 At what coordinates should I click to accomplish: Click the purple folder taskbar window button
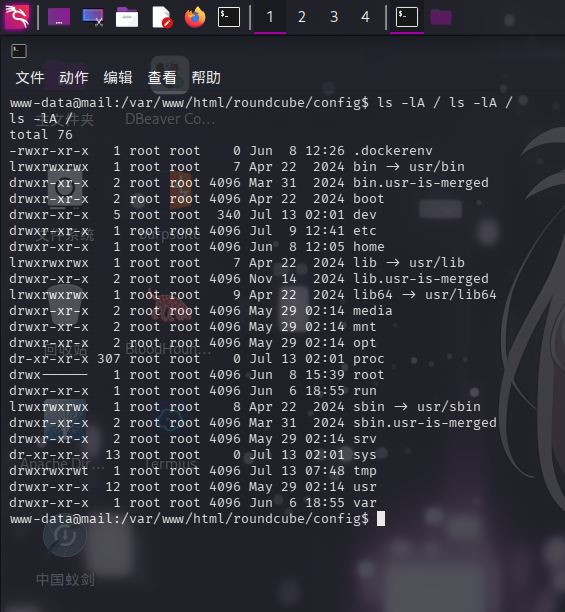(441, 17)
